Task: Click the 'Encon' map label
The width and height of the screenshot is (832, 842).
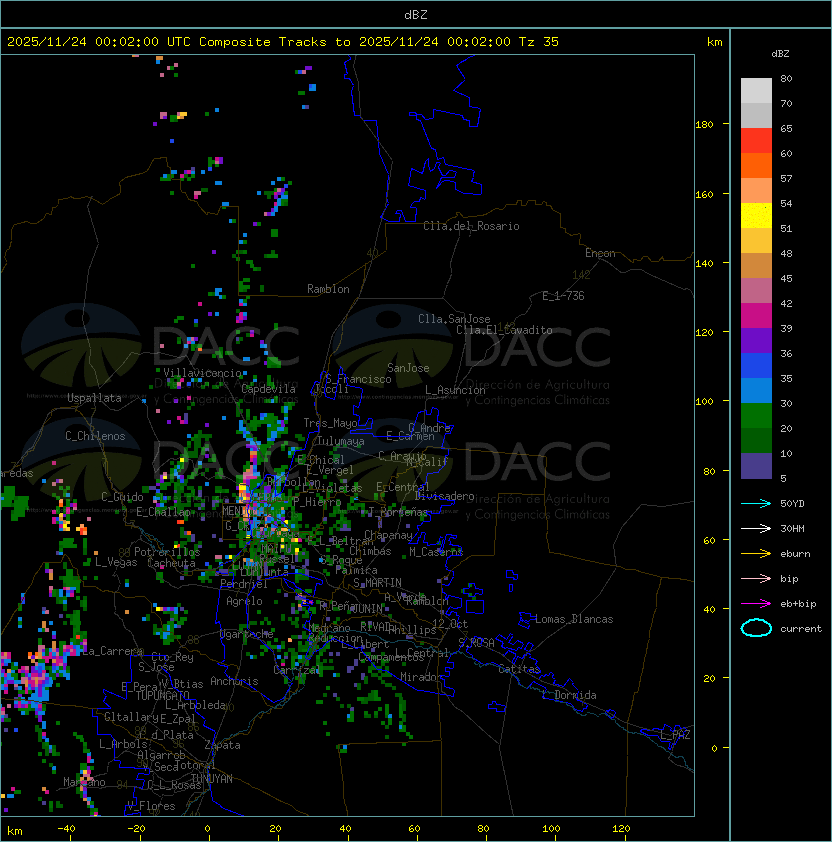Action: click(600, 253)
